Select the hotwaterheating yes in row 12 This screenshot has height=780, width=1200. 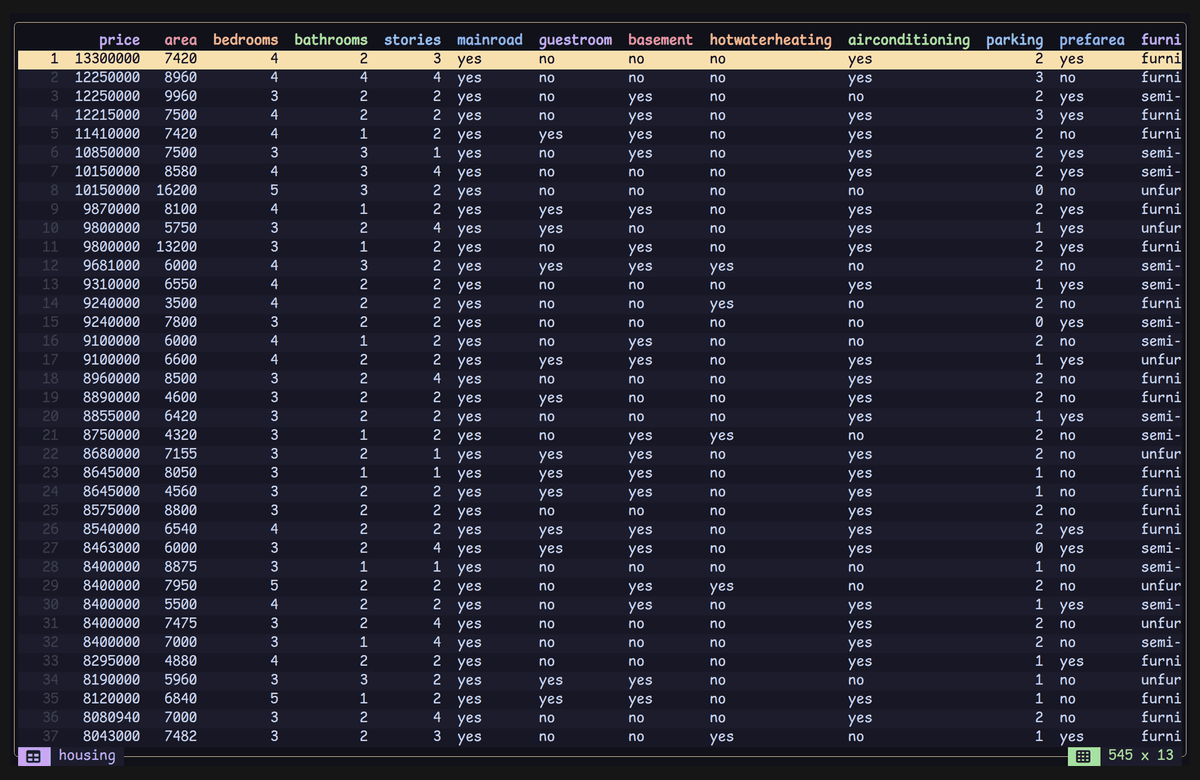[x=721, y=266]
